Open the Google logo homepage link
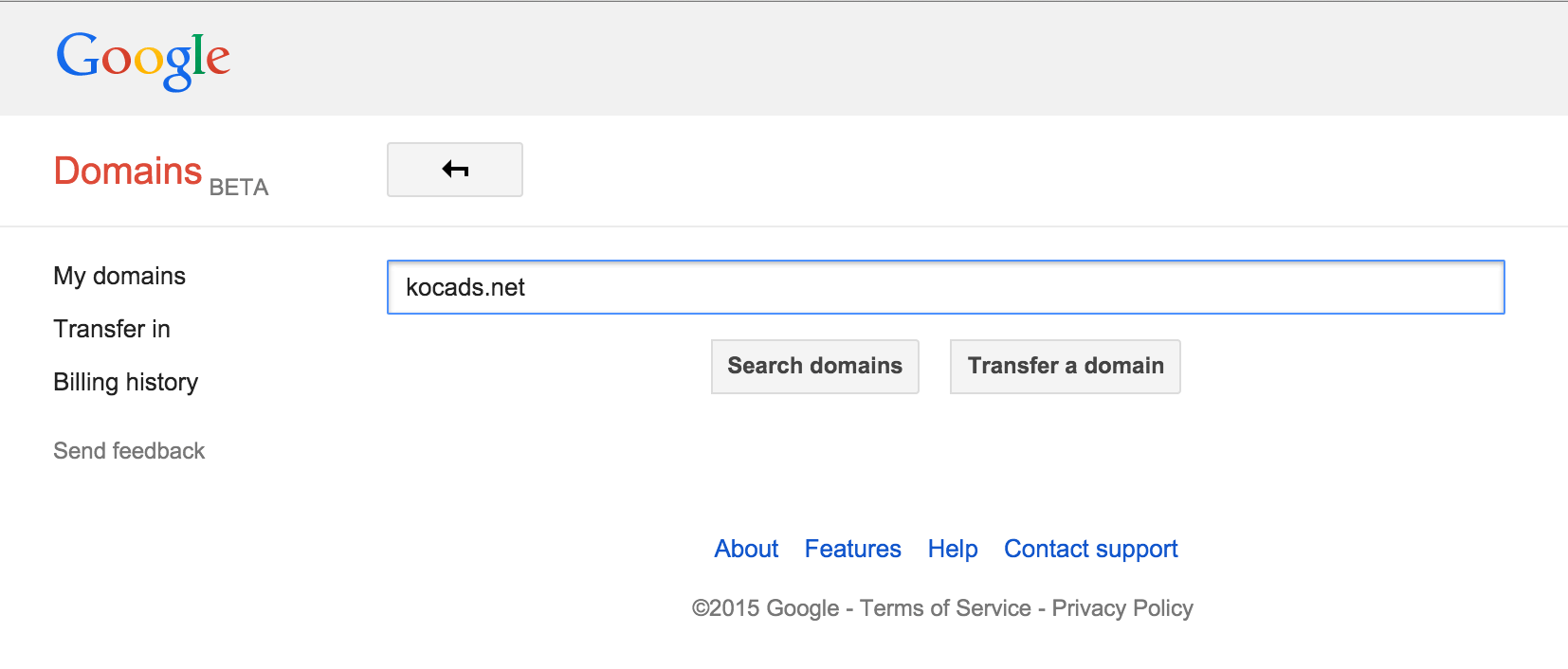 point(143,61)
